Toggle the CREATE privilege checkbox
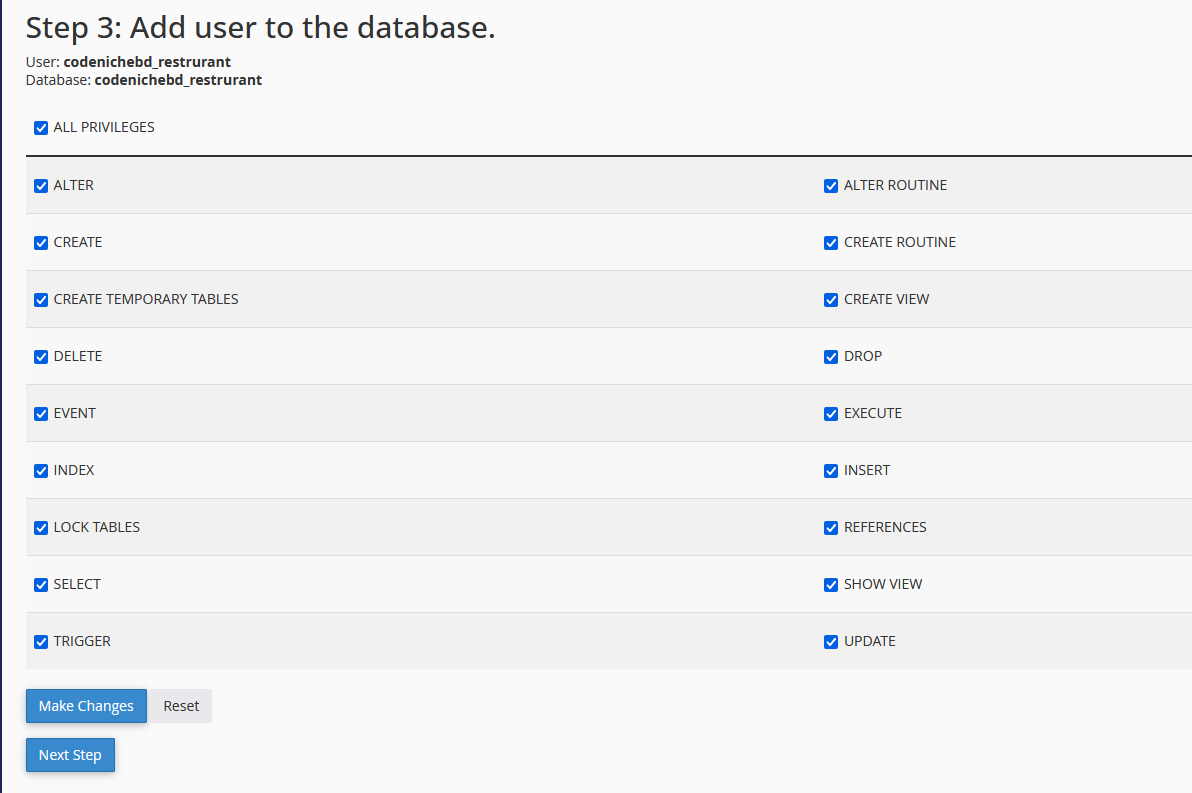This screenshot has width=1192, height=793. [x=41, y=243]
